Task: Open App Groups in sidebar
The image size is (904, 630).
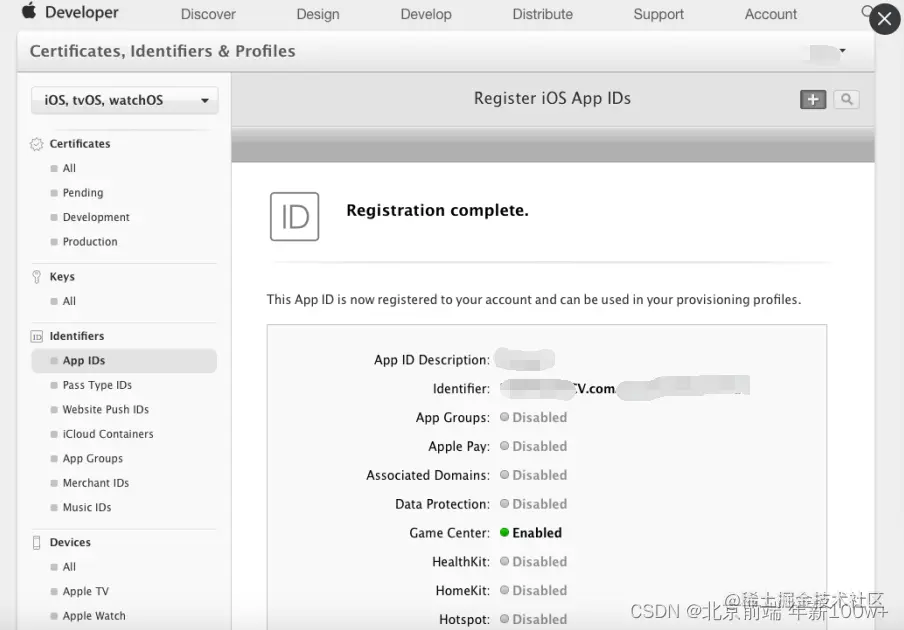Action: click(x=92, y=459)
